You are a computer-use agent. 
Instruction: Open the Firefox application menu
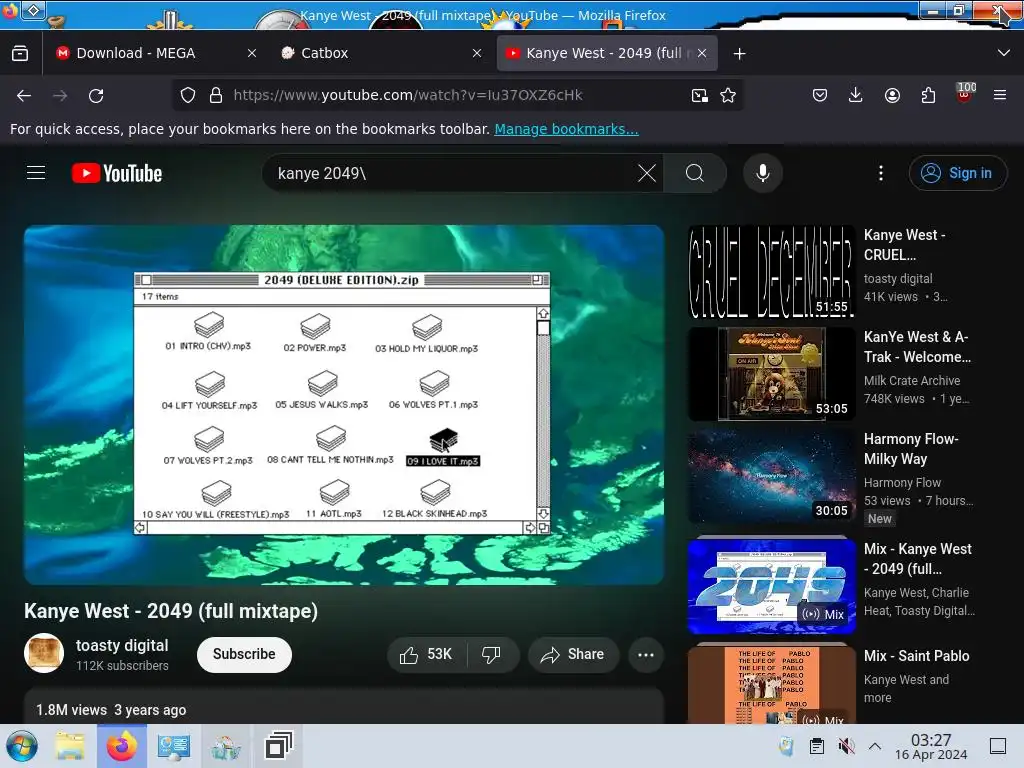pos(999,95)
